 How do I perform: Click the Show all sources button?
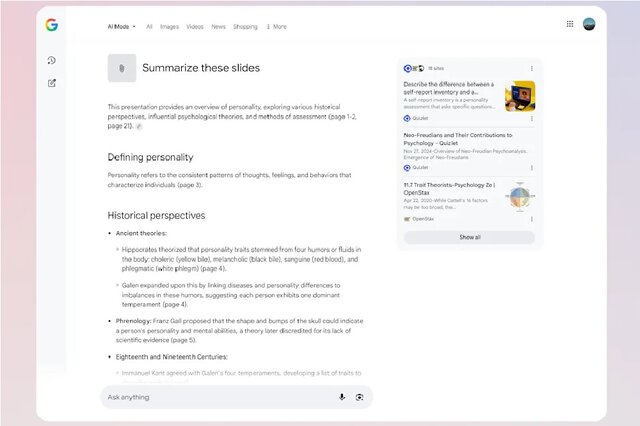(469, 237)
